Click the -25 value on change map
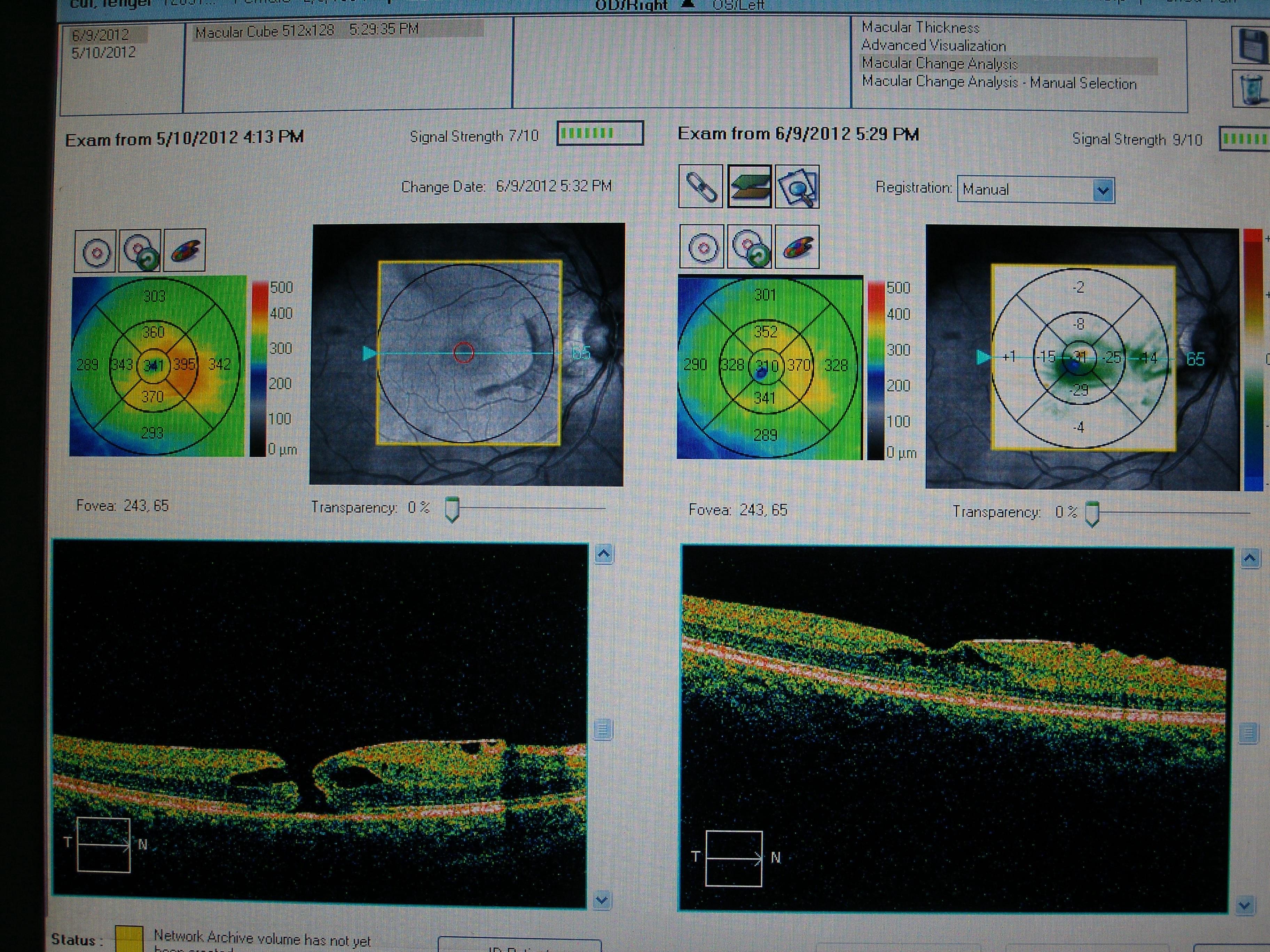Viewport: 1270px width, 952px height. pos(1112,357)
